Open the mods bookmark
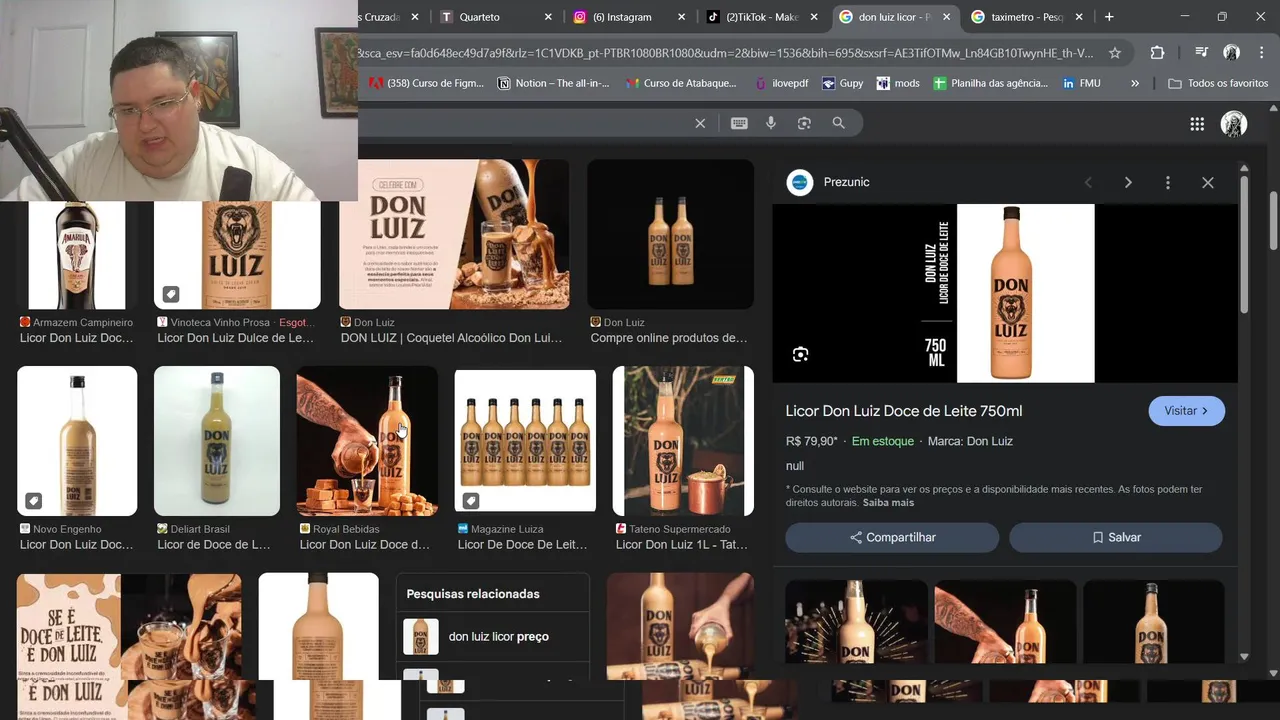1280x720 pixels. 897,83
